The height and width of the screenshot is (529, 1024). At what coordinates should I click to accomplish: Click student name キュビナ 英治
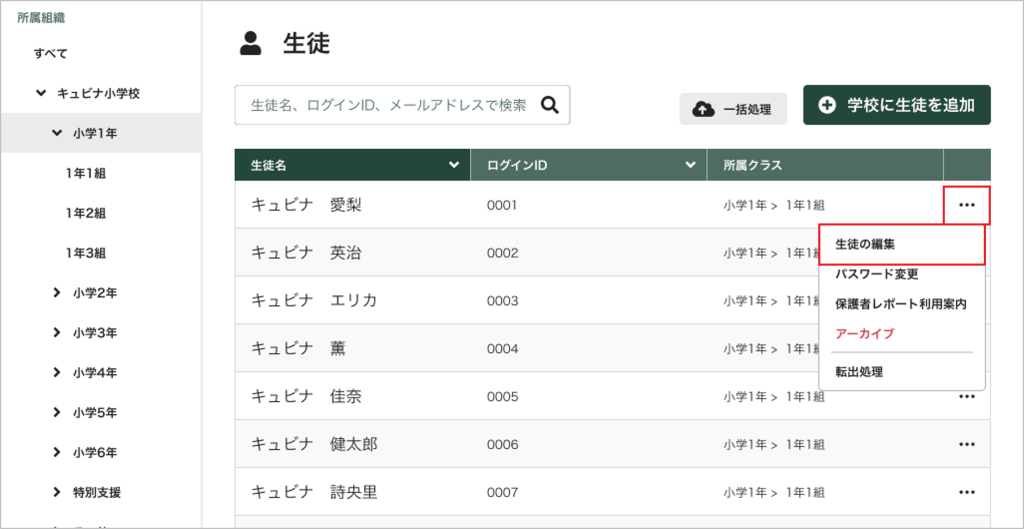pyautogui.click(x=306, y=253)
